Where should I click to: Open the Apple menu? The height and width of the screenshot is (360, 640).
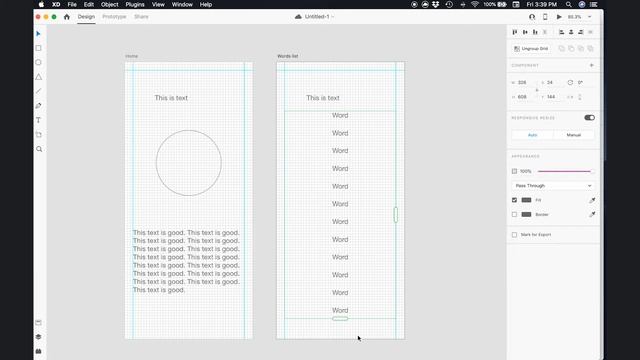(41, 4)
